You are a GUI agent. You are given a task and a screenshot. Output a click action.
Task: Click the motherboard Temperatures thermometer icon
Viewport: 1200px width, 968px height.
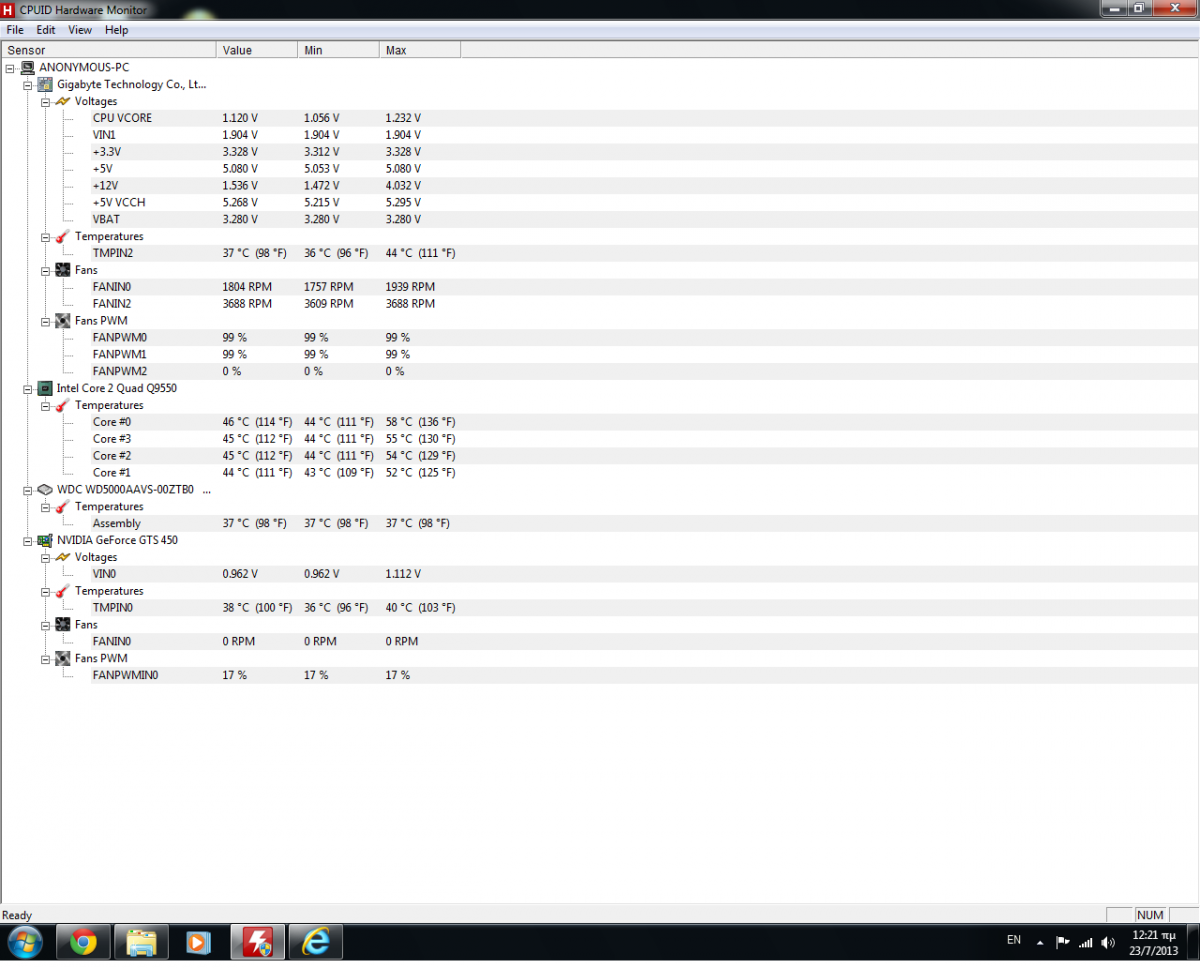click(x=63, y=236)
